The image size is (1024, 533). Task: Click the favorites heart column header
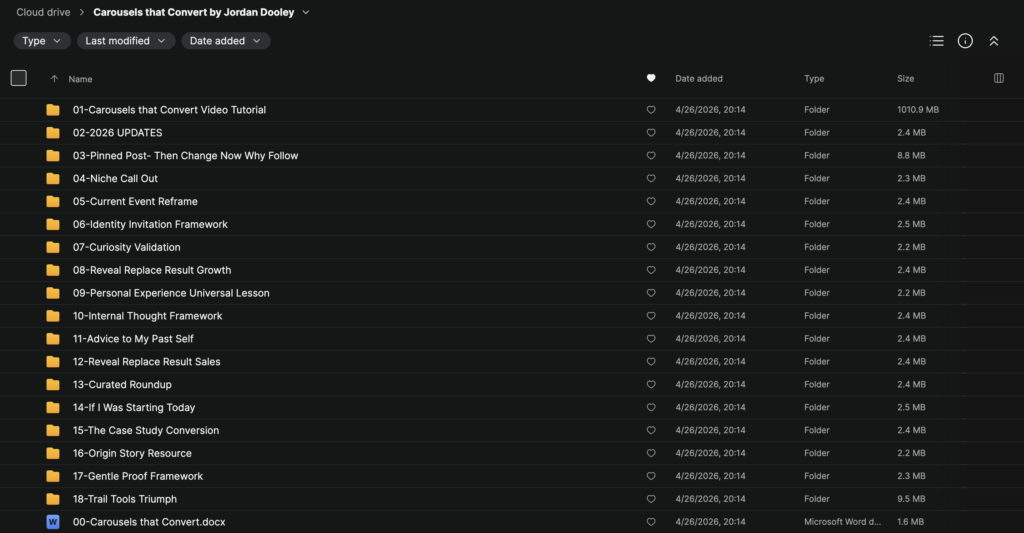pyautogui.click(x=651, y=78)
